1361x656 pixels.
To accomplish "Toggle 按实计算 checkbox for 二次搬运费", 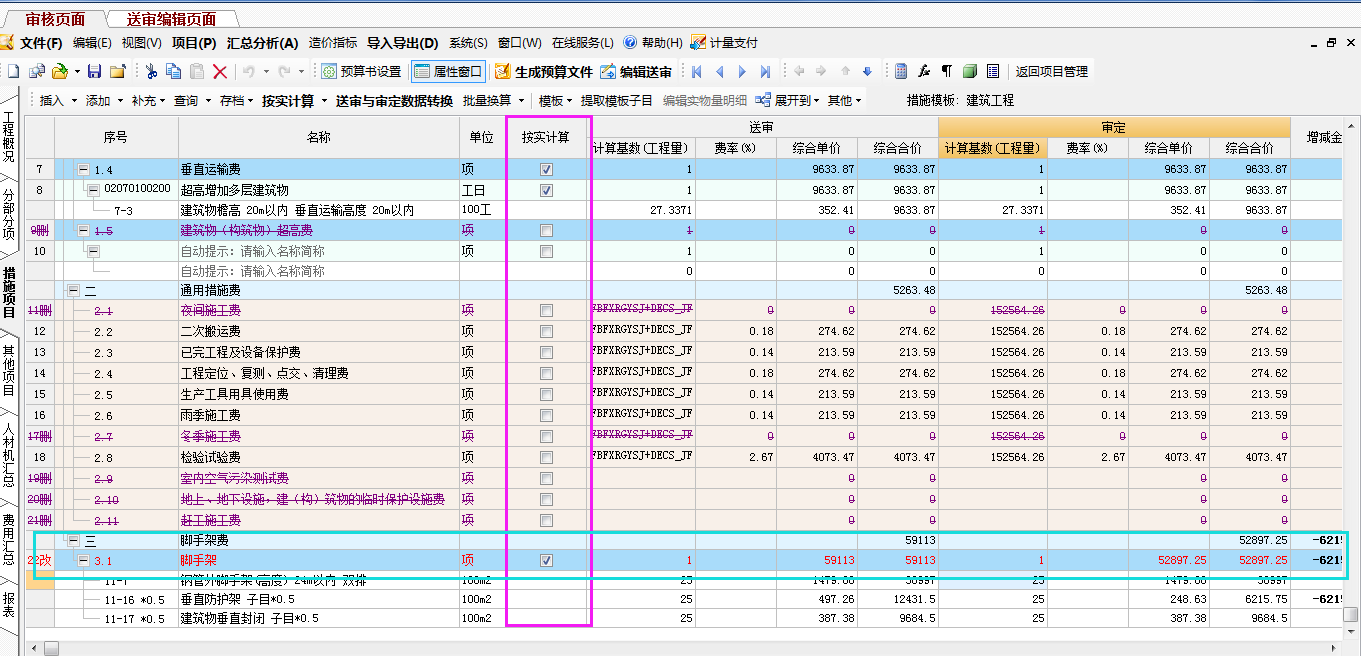I will tap(546, 331).
